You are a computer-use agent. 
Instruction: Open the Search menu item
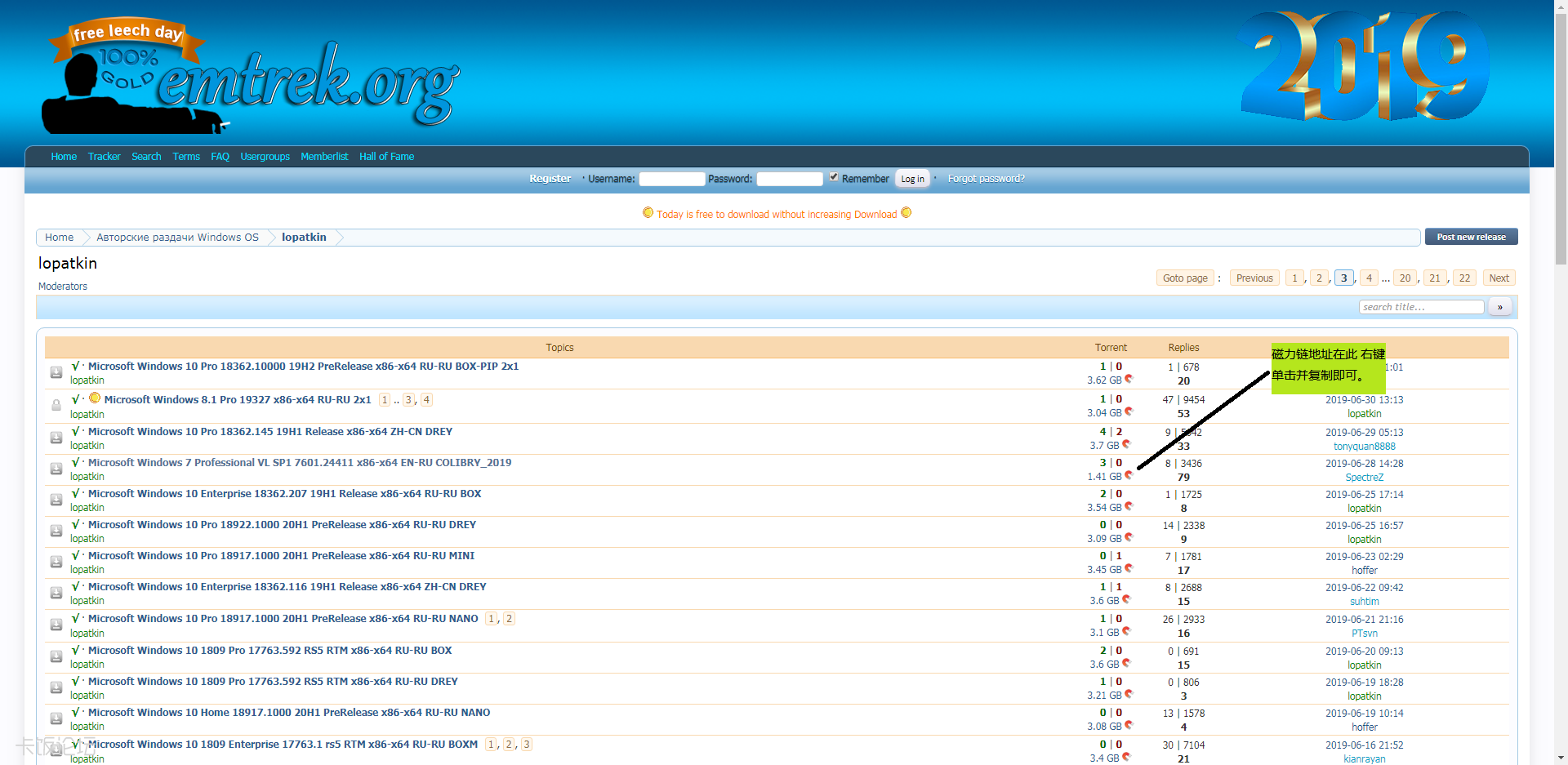[146, 157]
